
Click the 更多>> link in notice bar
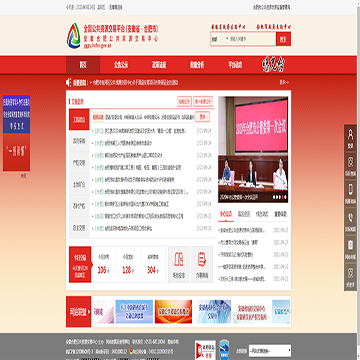coord(284,82)
